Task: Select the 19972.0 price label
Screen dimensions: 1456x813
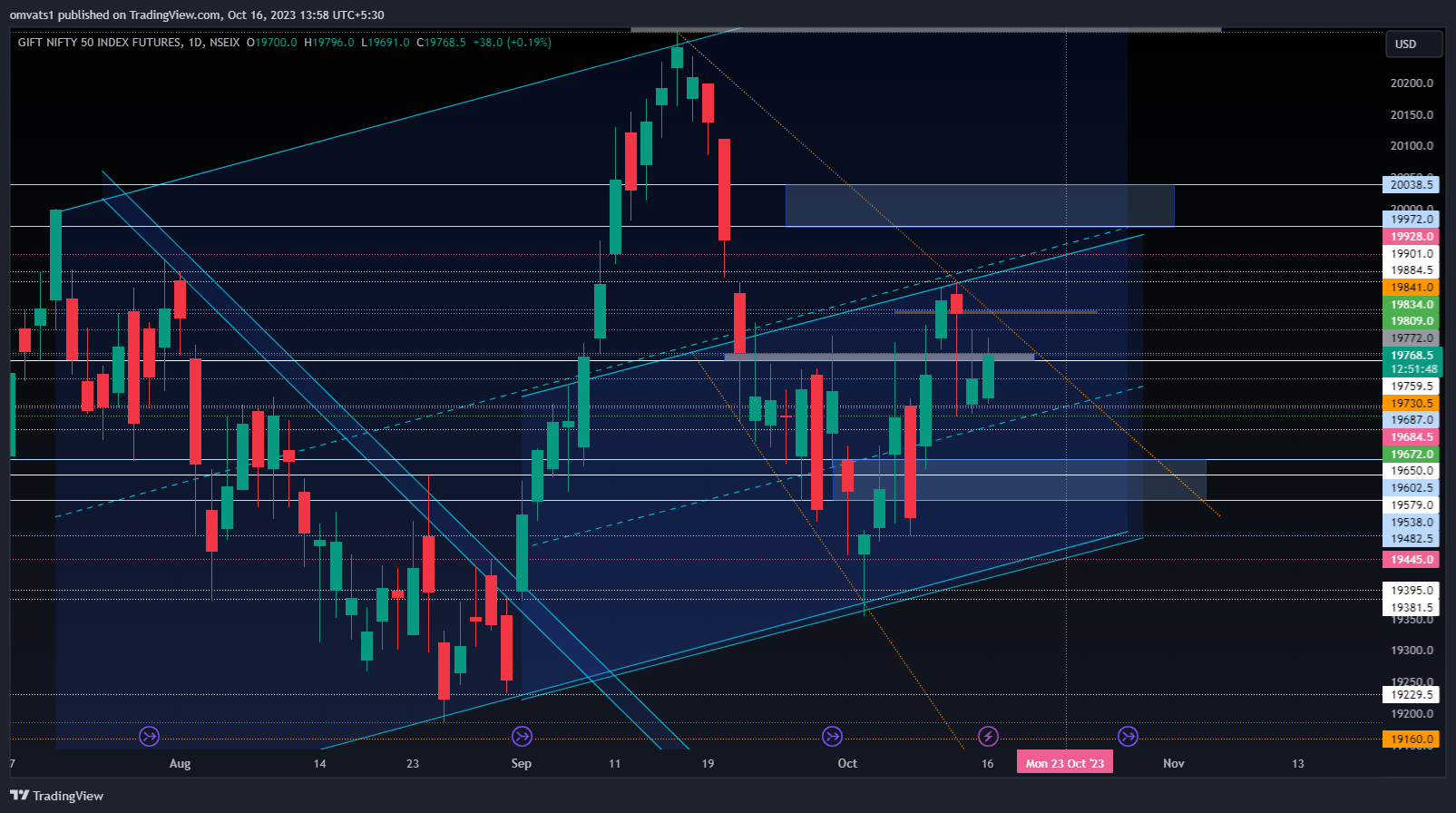Action: [x=1412, y=220]
